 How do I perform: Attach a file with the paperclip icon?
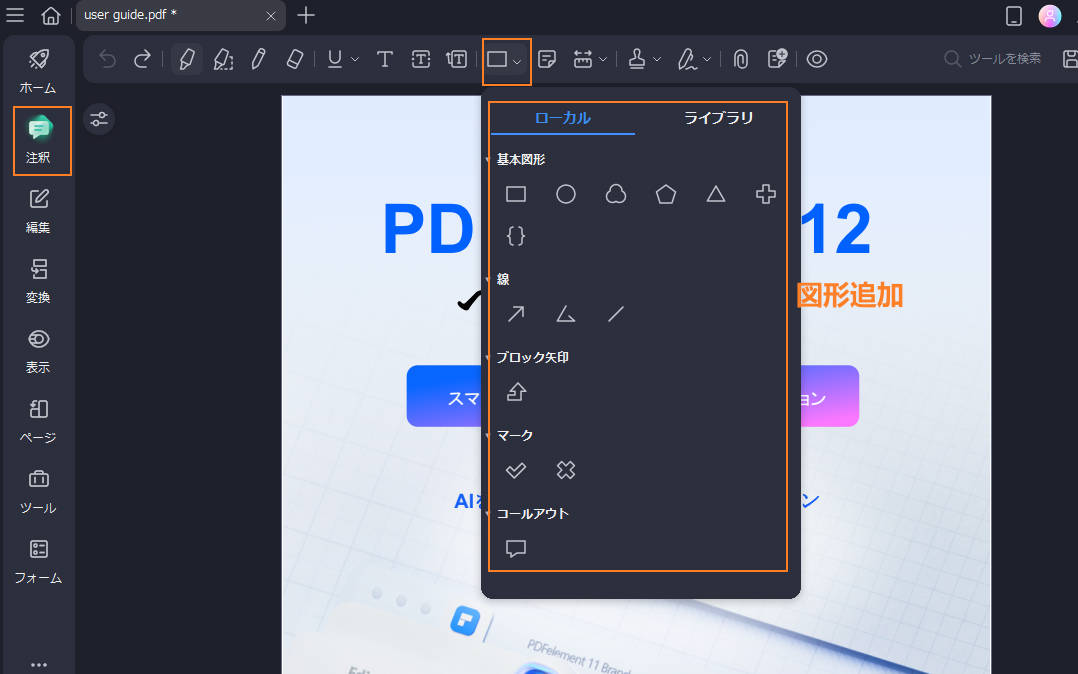[740, 59]
